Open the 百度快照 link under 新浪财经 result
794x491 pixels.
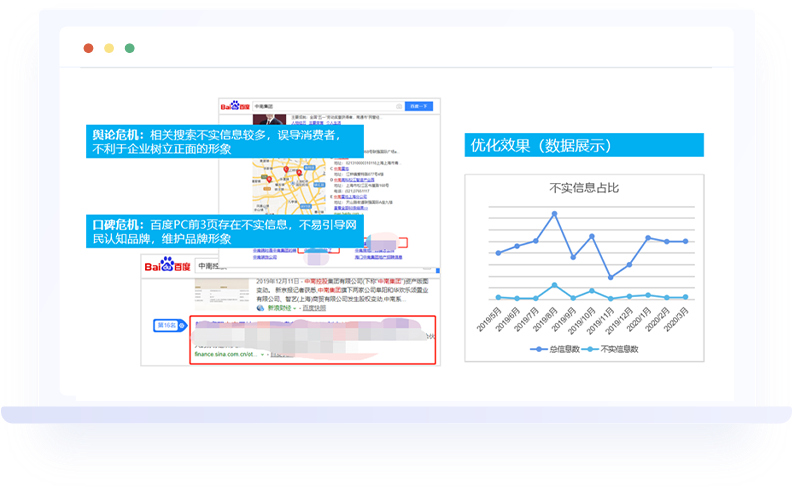coord(314,308)
